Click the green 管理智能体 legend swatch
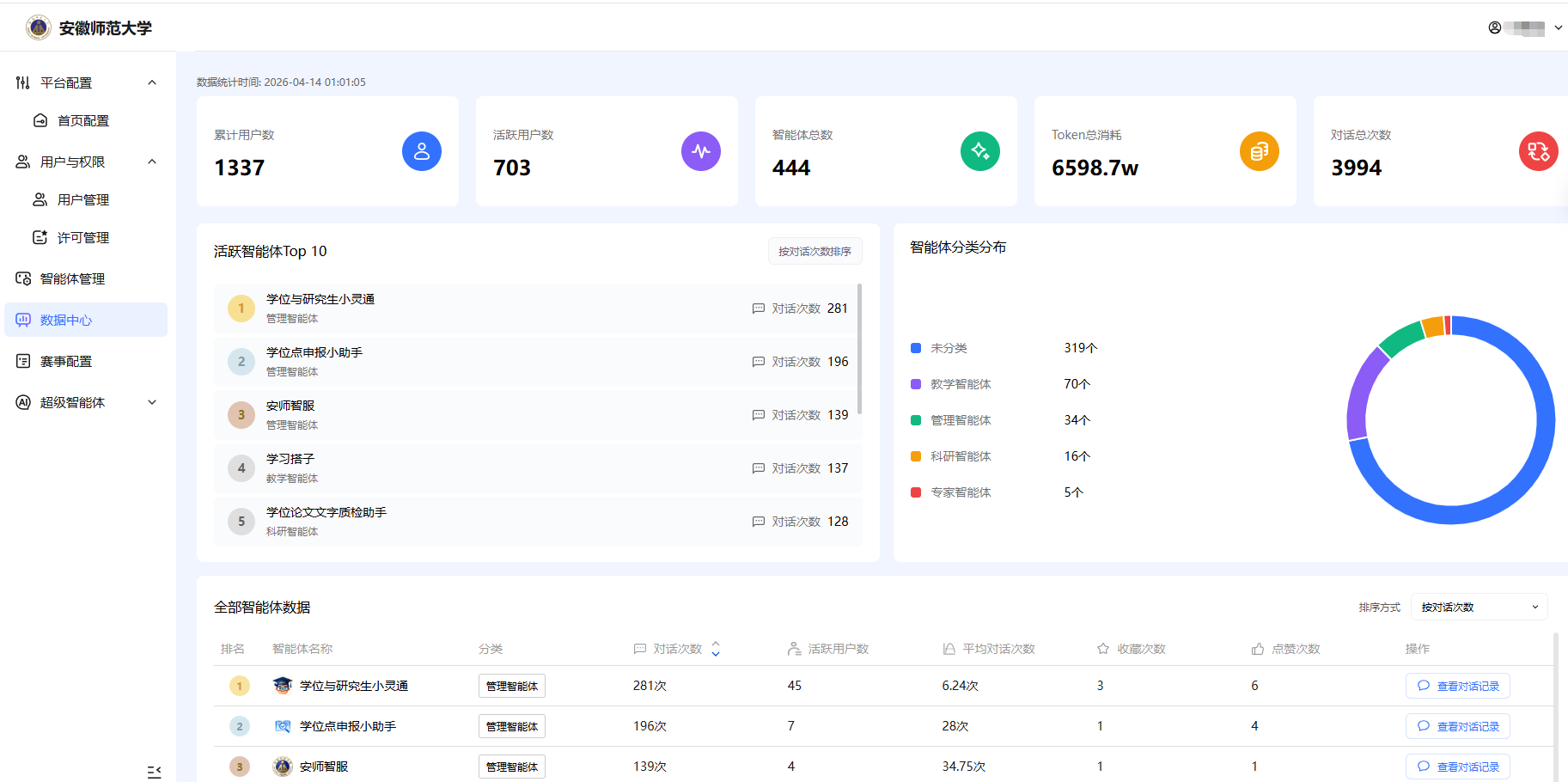The height and width of the screenshot is (782, 1568). pos(916,420)
